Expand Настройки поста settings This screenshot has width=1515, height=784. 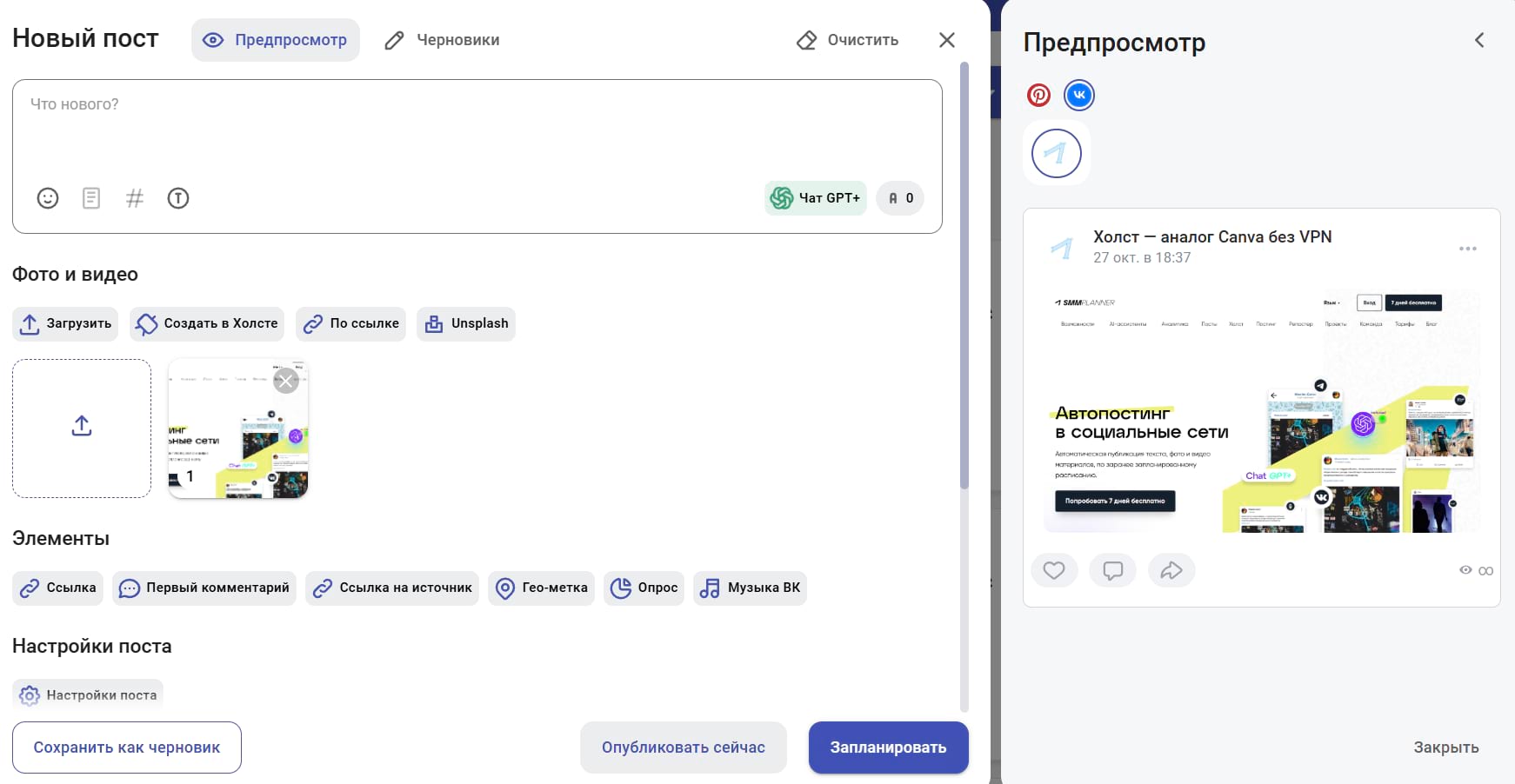87,694
